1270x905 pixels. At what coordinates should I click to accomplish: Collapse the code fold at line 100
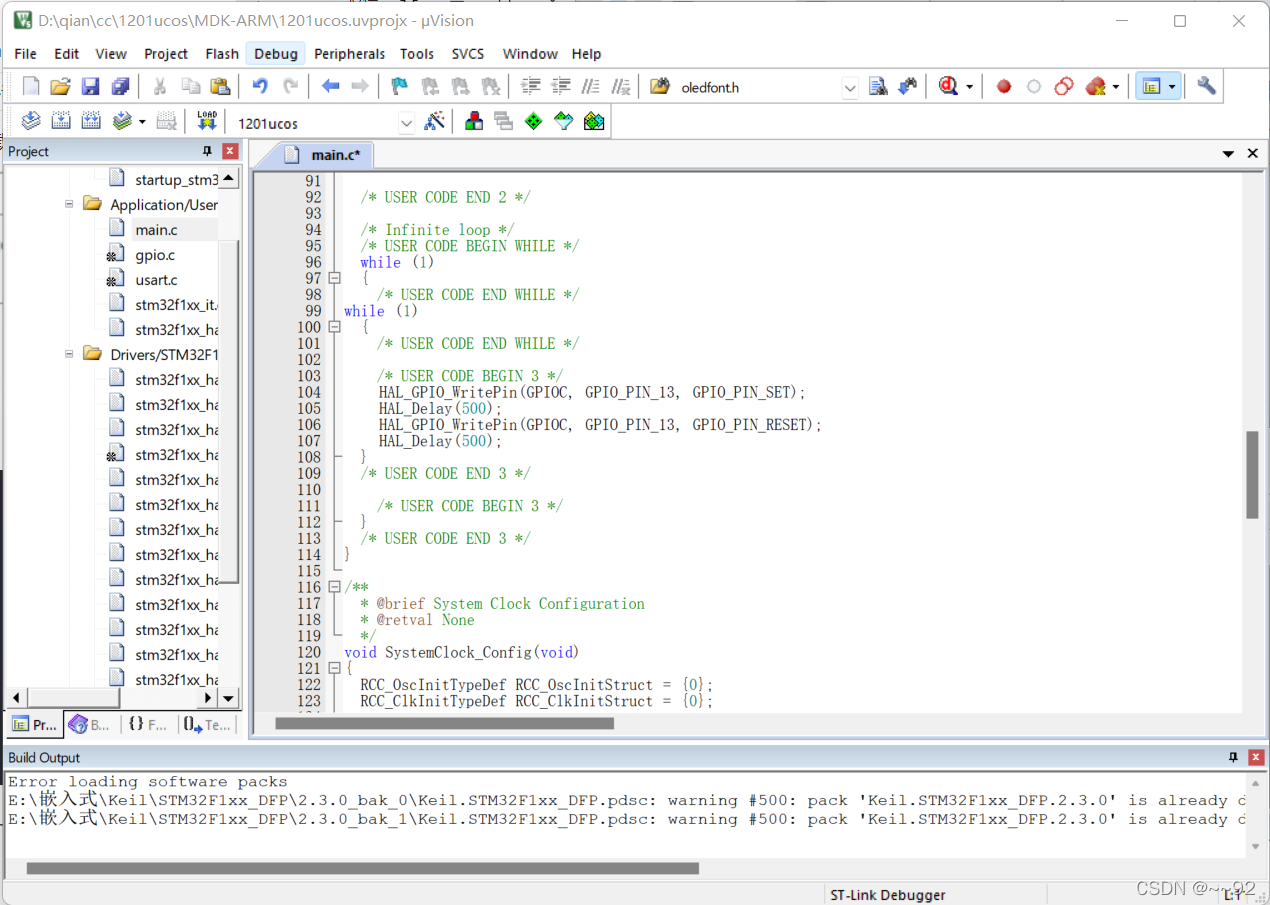click(334, 327)
